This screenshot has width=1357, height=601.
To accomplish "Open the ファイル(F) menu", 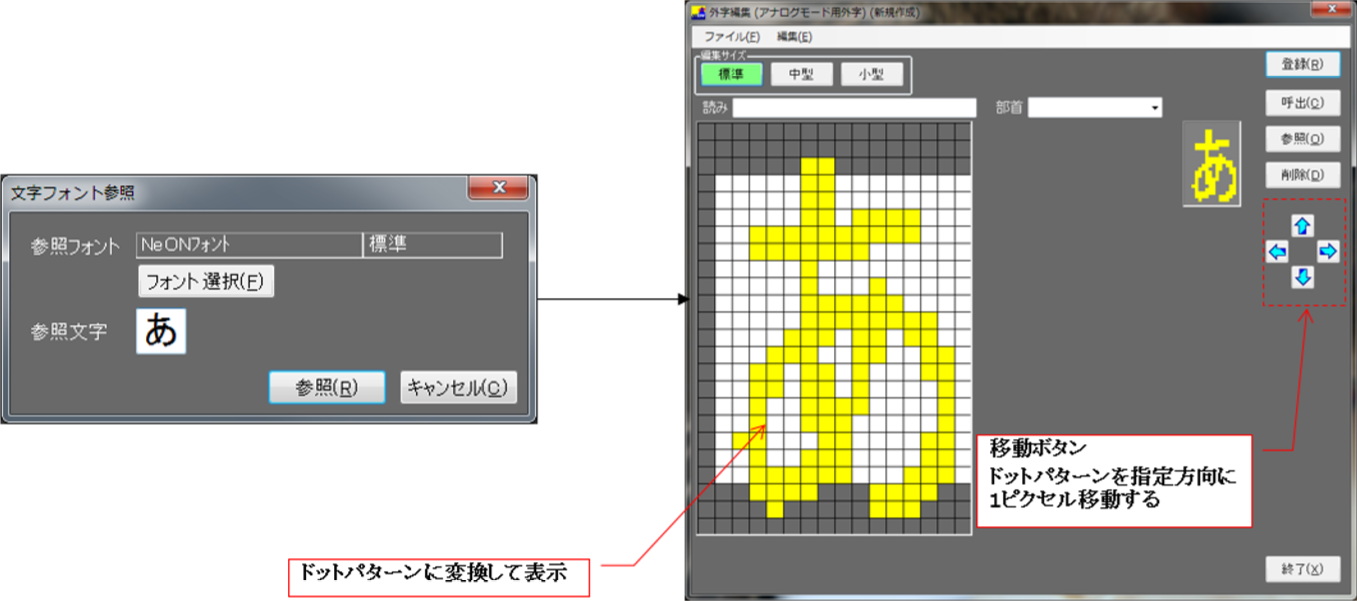I will (731, 37).
